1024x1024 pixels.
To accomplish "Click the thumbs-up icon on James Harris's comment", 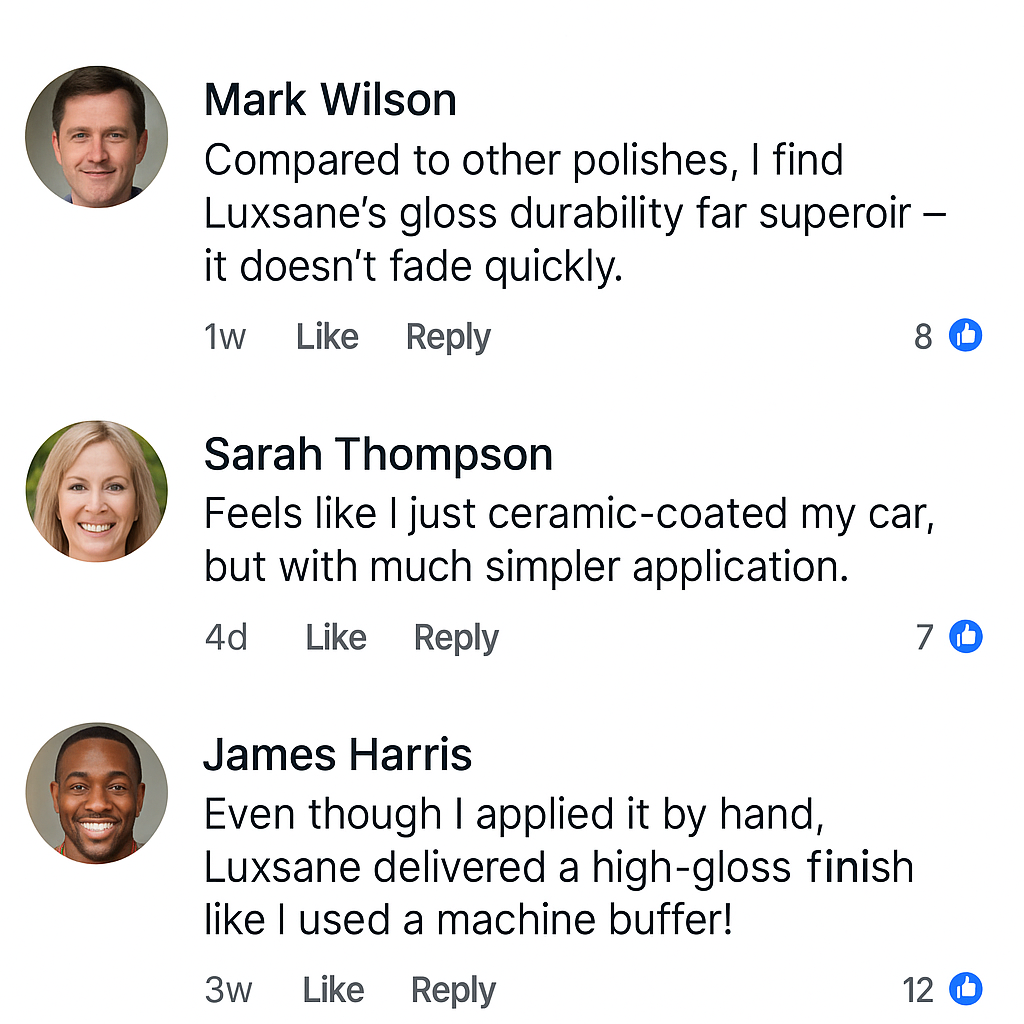I will [x=965, y=989].
